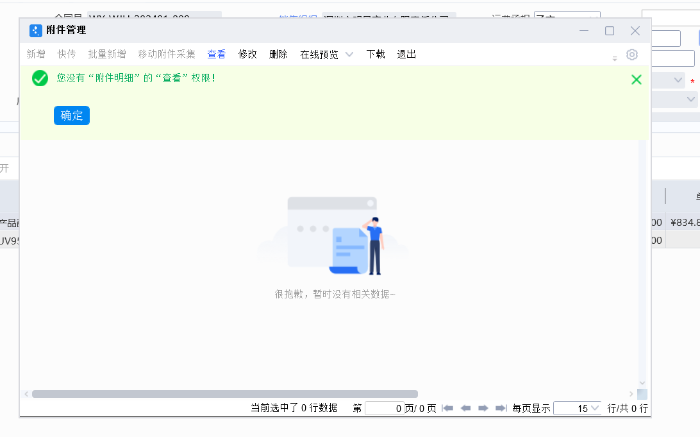Expand the 在线预览 dropdown menu
700x437 pixels.
(x=348, y=55)
